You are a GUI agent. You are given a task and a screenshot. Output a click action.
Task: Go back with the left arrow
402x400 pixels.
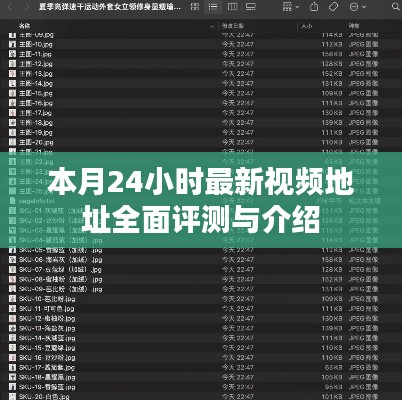click(10, 7)
